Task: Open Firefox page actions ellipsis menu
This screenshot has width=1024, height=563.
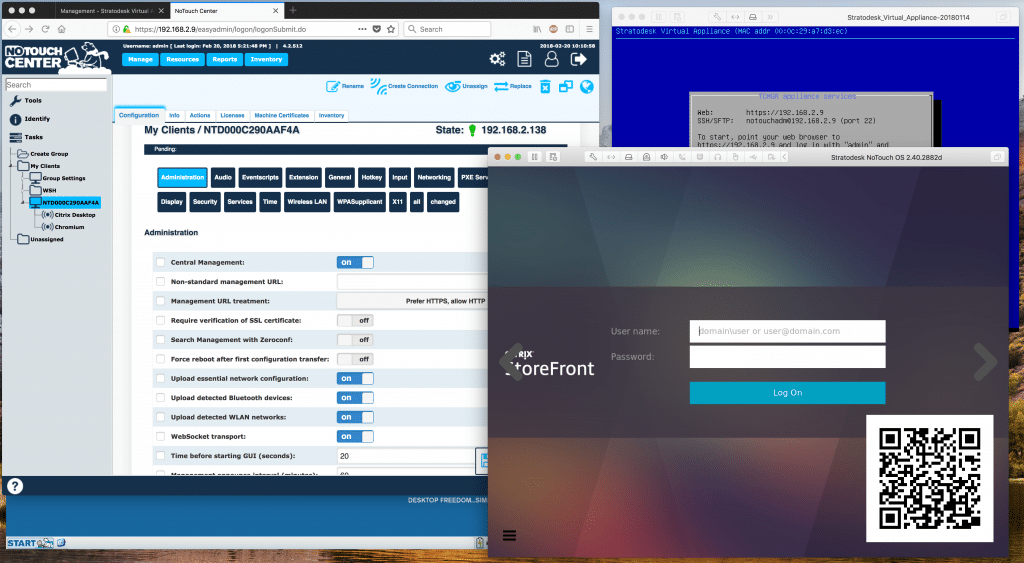Action: [362, 29]
